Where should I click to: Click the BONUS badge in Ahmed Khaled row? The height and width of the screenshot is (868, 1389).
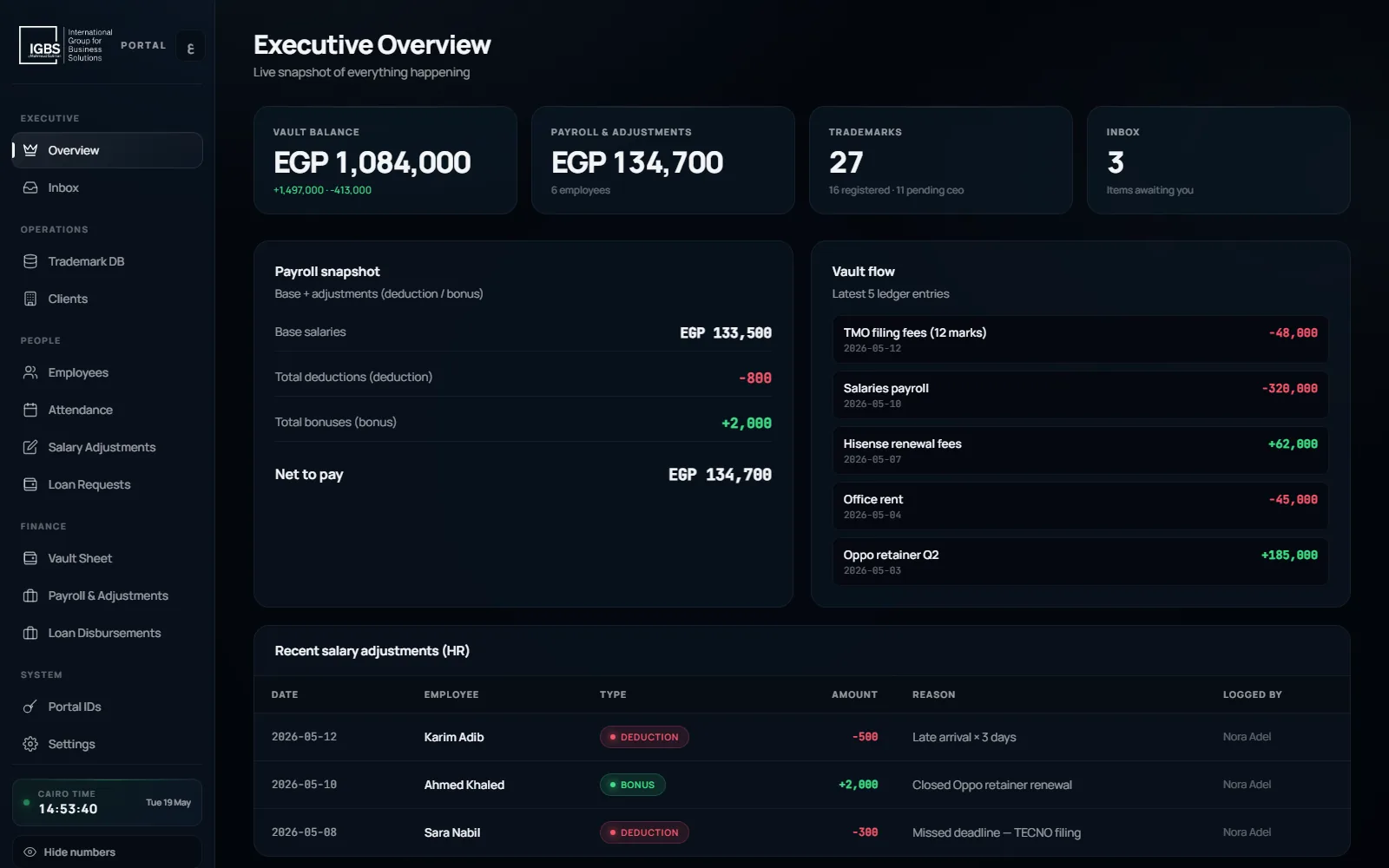pos(633,785)
